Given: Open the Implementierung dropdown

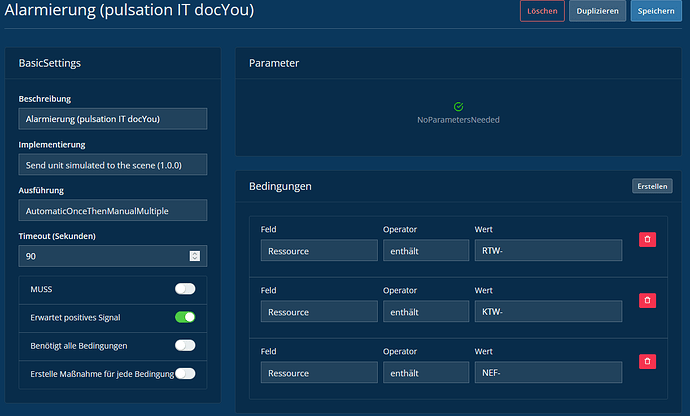Looking at the screenshot, I should [x=113, y=164].
